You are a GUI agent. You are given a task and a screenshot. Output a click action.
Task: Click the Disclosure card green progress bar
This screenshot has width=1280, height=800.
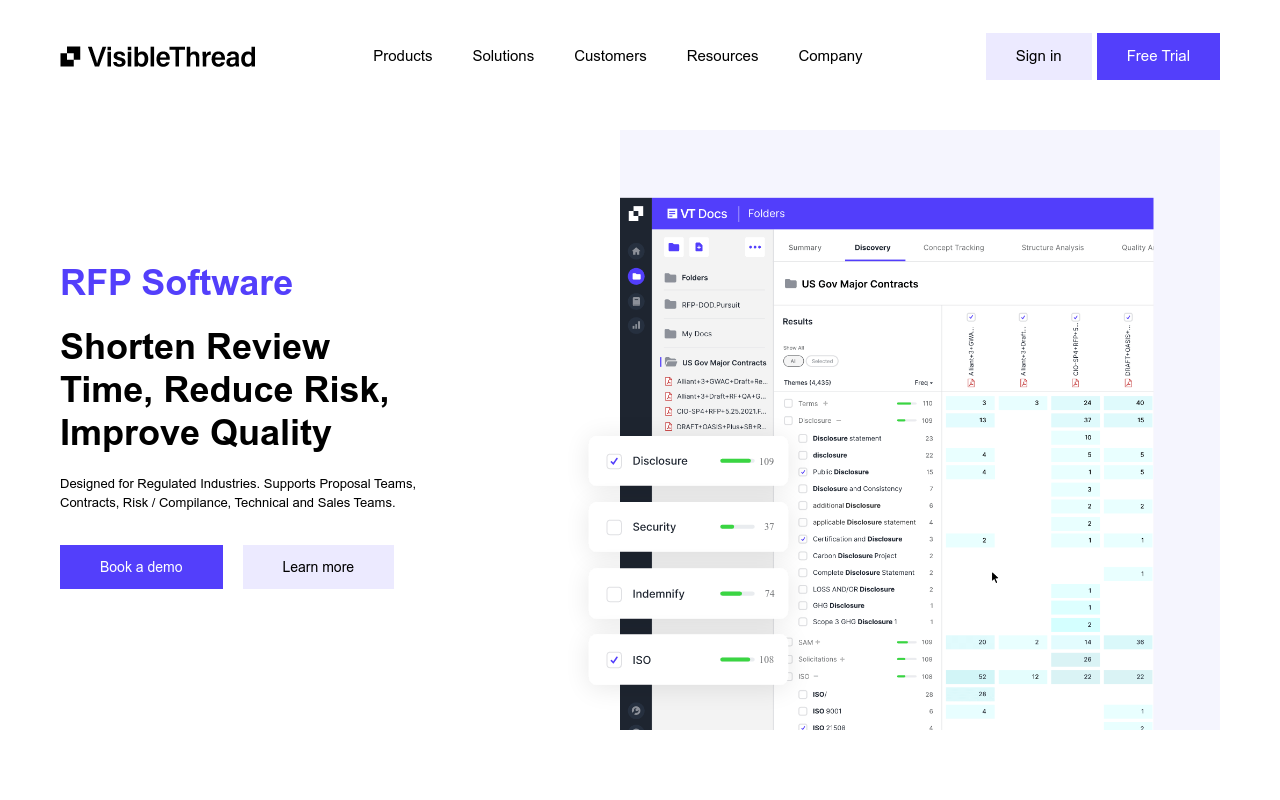[736, 461]
